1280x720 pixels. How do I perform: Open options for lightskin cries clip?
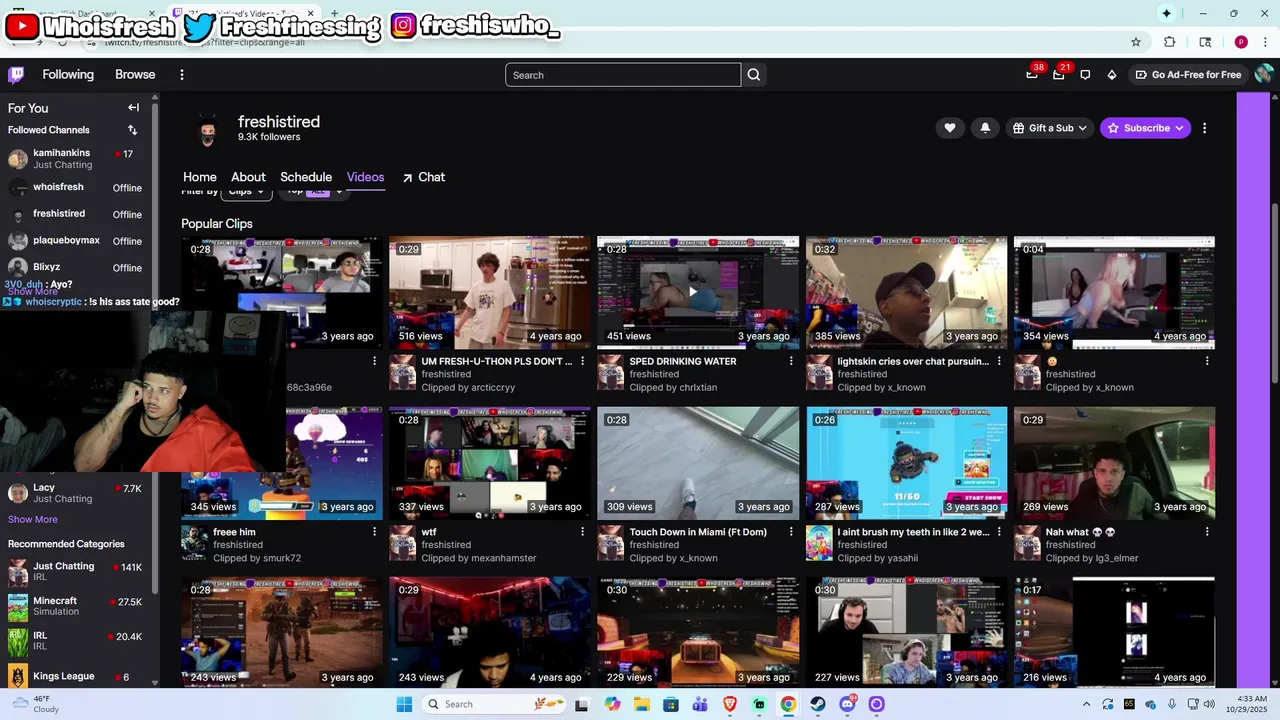(999, 361)
